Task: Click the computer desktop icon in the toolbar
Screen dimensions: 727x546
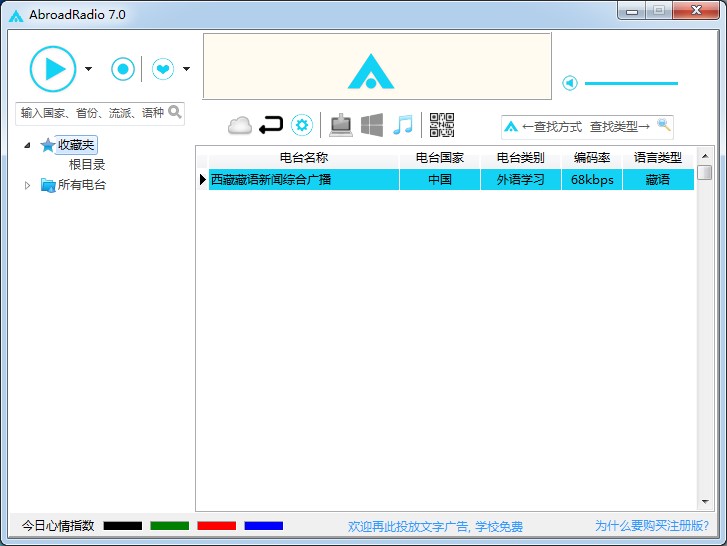Action: (341, 125)
